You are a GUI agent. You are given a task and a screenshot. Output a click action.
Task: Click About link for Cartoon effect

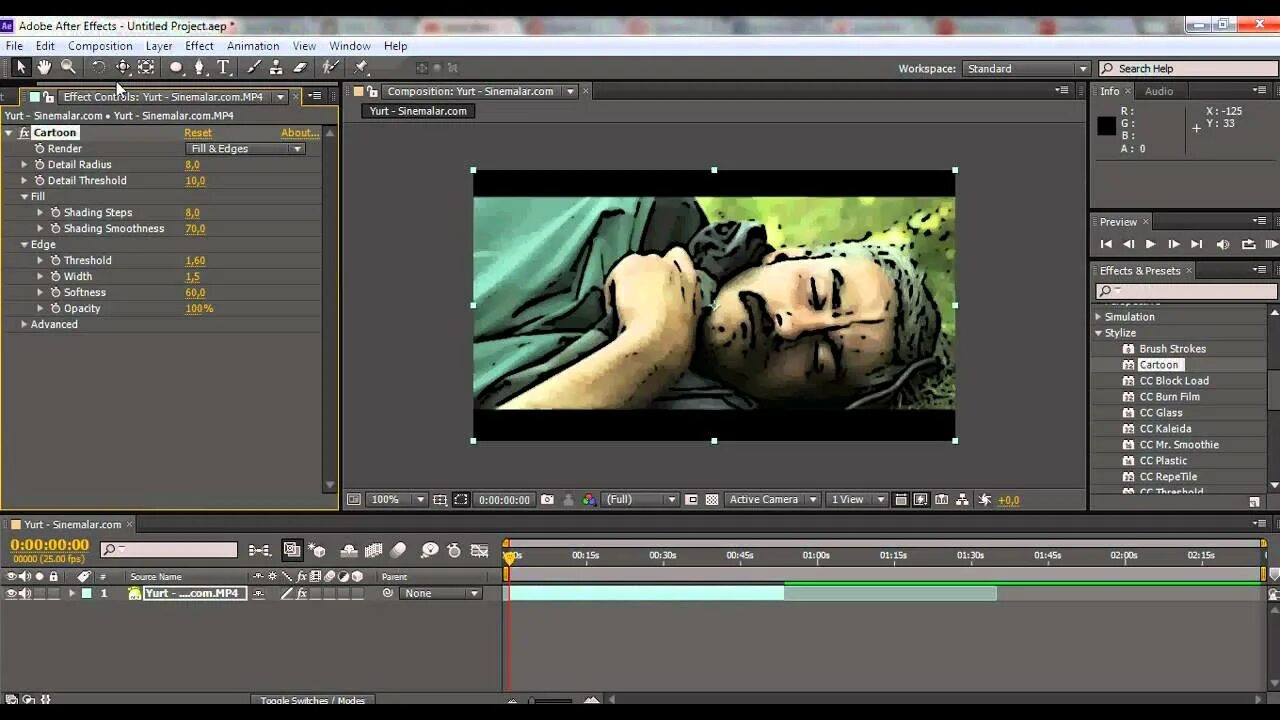(x=299, y=133)
